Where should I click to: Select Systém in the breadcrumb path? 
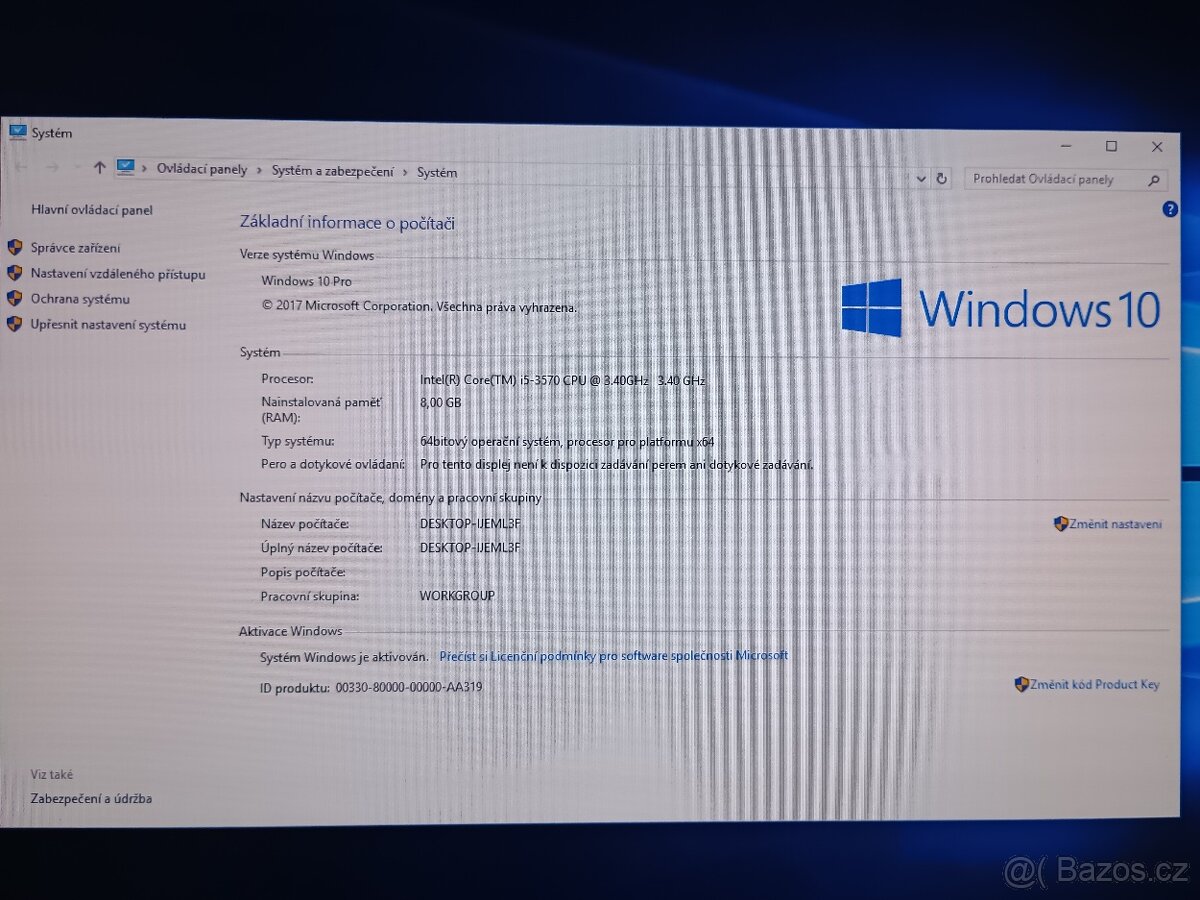click(437, 172)
